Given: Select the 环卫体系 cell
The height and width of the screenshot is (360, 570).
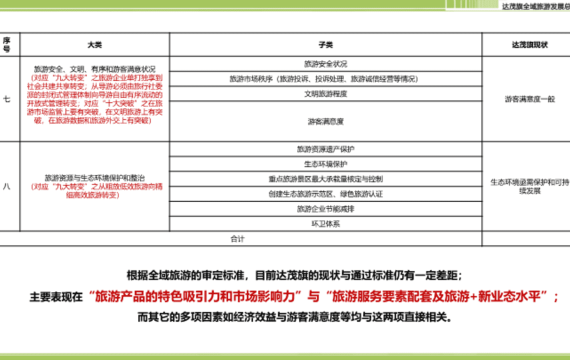Looking at the screenshot, I should (326, 224).
